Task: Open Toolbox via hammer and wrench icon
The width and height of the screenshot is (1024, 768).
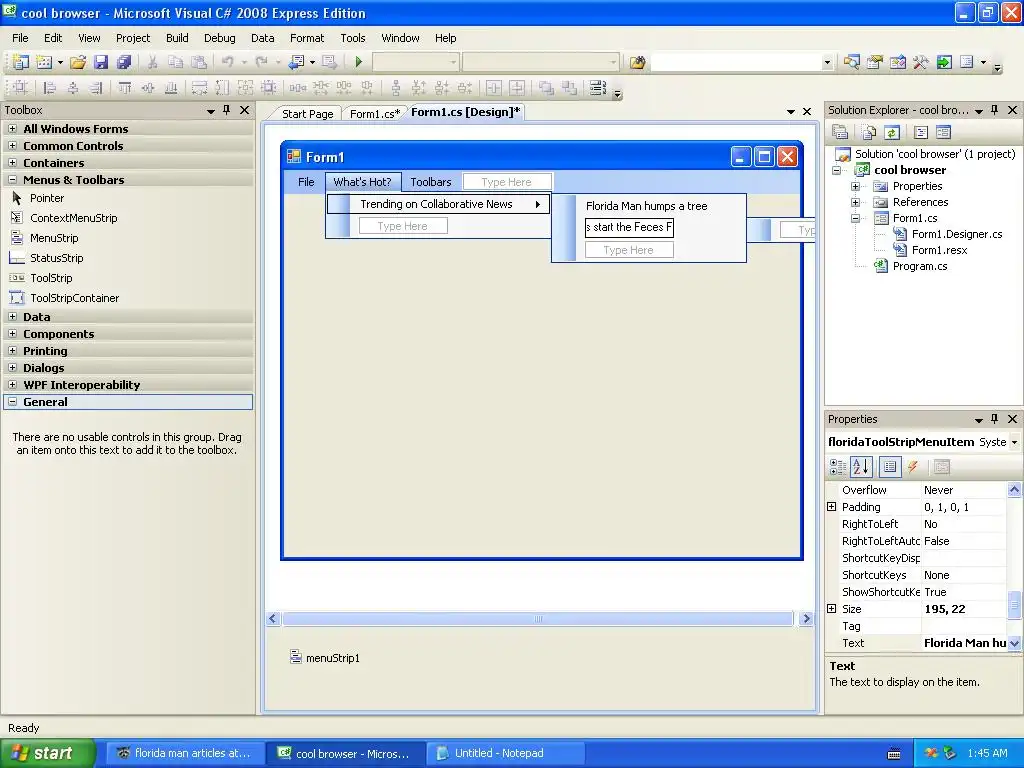Action: tap(921, 62)
